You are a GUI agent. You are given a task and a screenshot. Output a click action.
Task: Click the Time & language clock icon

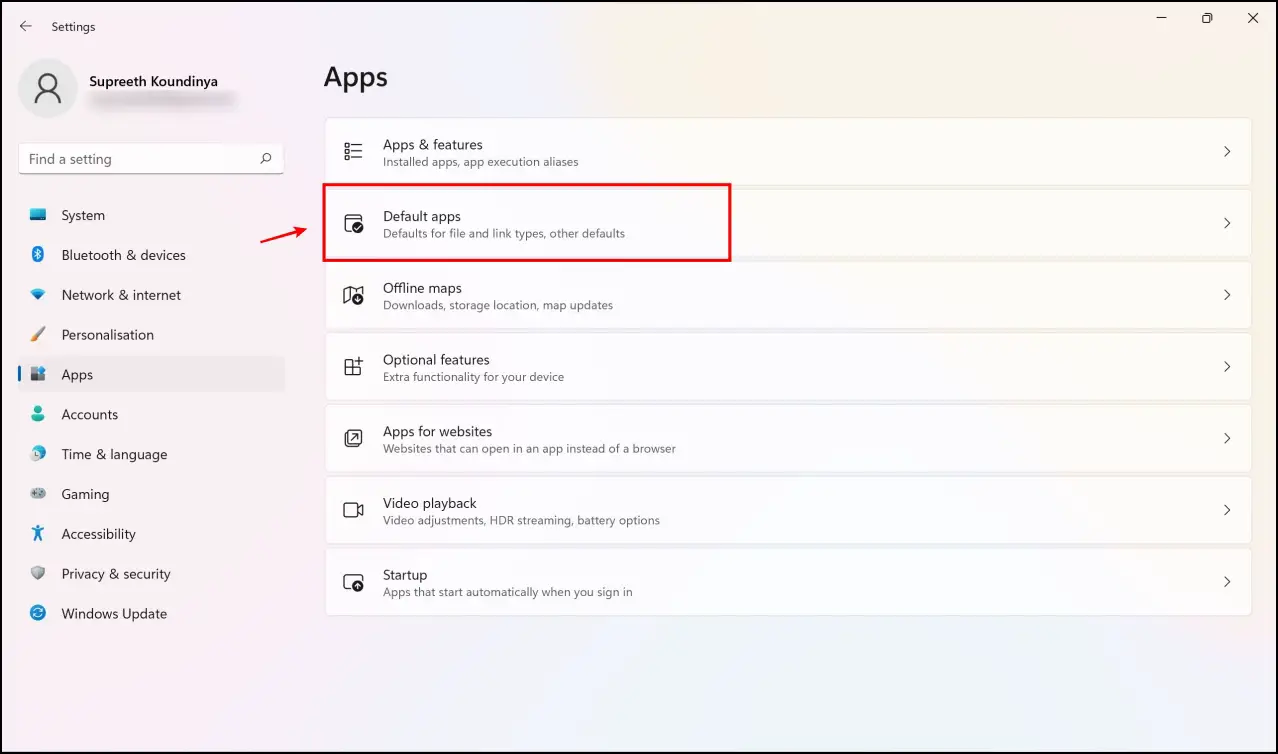pos(38,454)
